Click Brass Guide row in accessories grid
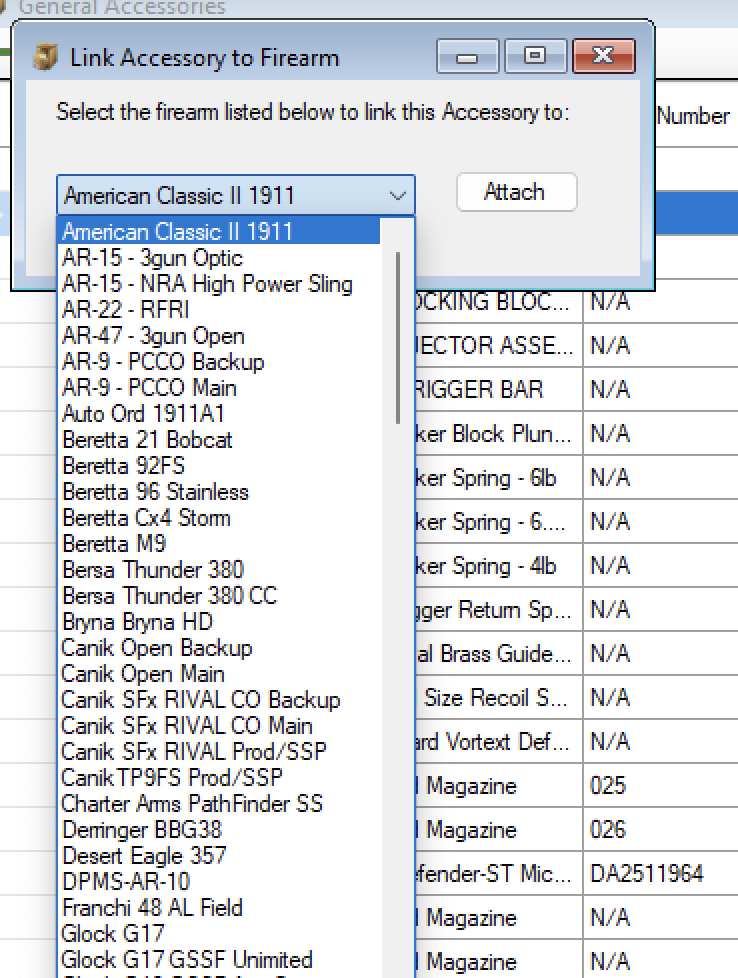Image resolution: width=738 pixels, height=978 pixels. tap(498, 654)
